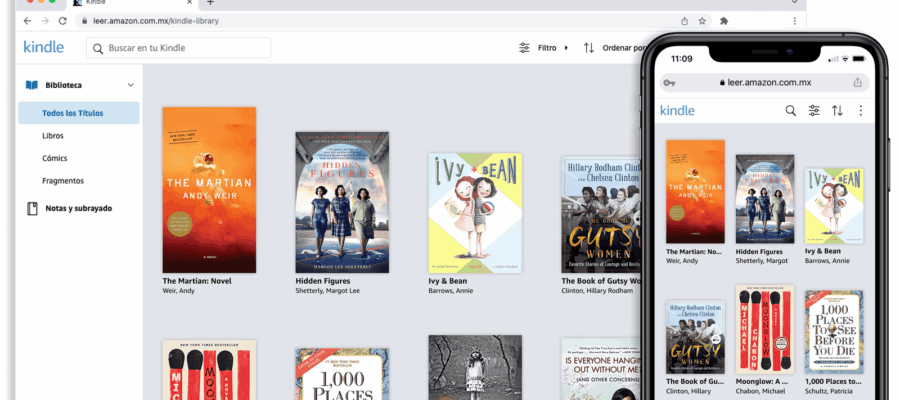Viewport: 900px width, 400px height.
Task: Select Libros in the sidebar
Action: pos(53,136)
